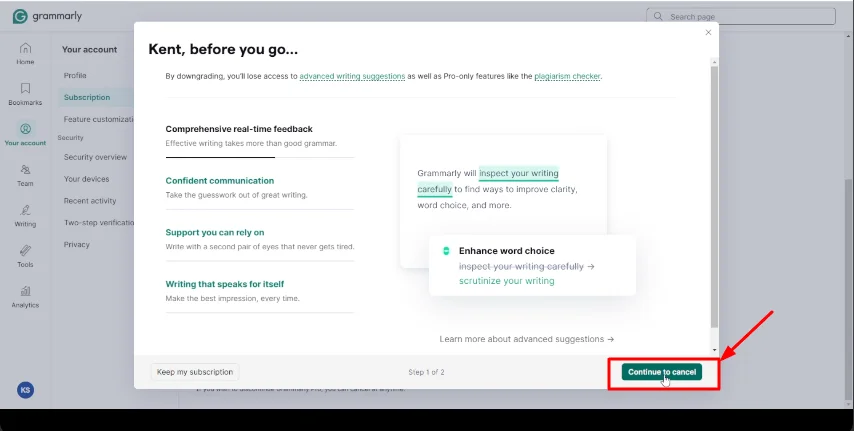Open Two-step verification settings
The height and width of the screenshot is (431, 854).
click(x=99, y=222)
